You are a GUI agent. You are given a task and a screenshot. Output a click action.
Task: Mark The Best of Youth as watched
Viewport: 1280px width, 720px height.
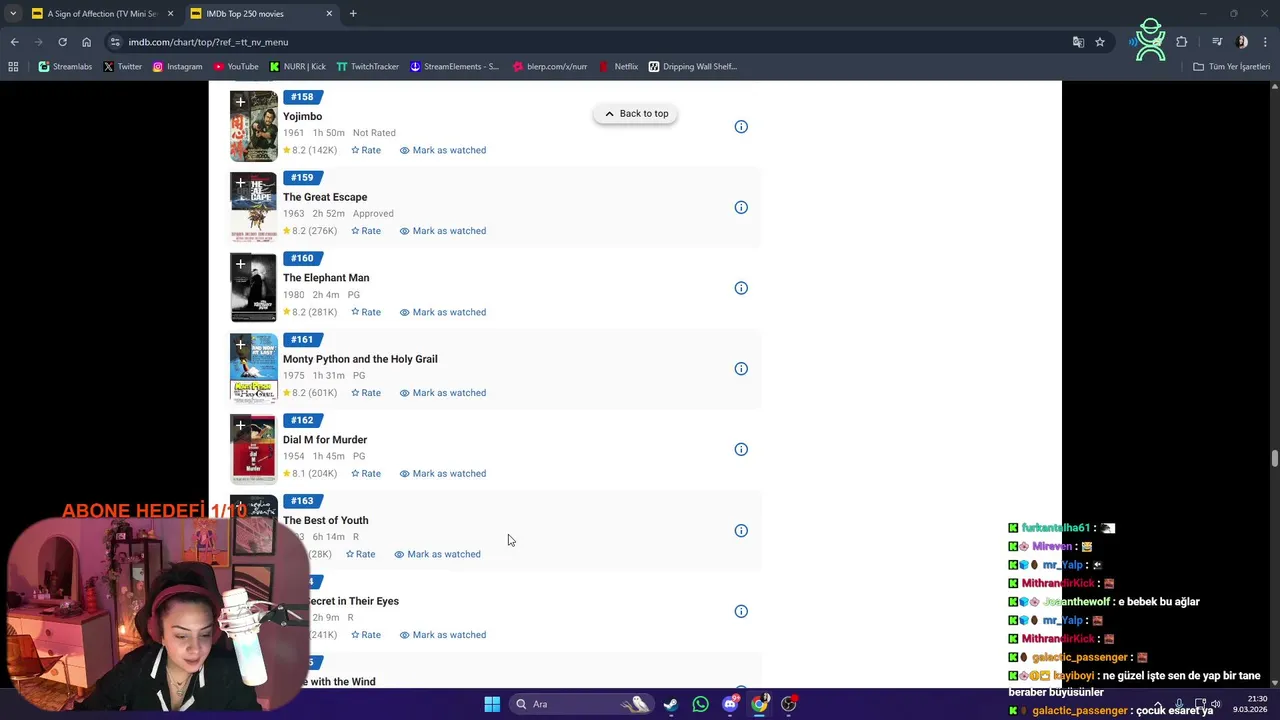[x=437, y=554]
